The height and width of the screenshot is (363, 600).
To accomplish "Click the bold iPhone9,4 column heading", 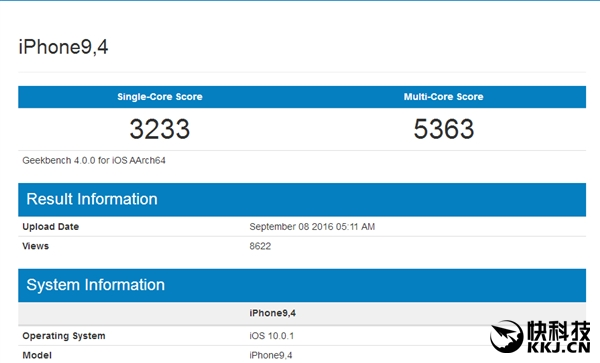I will click(x=272, y=313).
